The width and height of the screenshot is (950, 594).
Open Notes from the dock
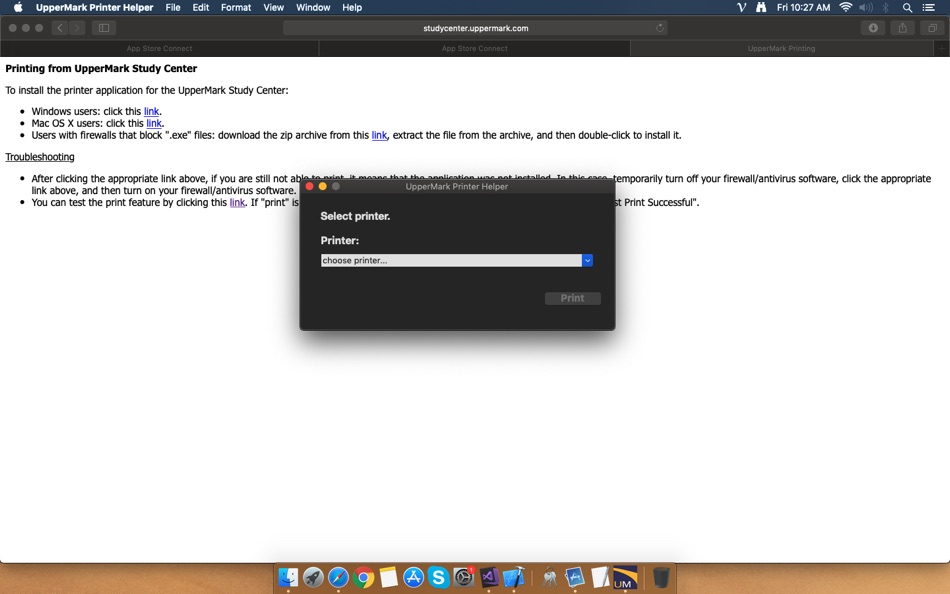click(388, 577)
